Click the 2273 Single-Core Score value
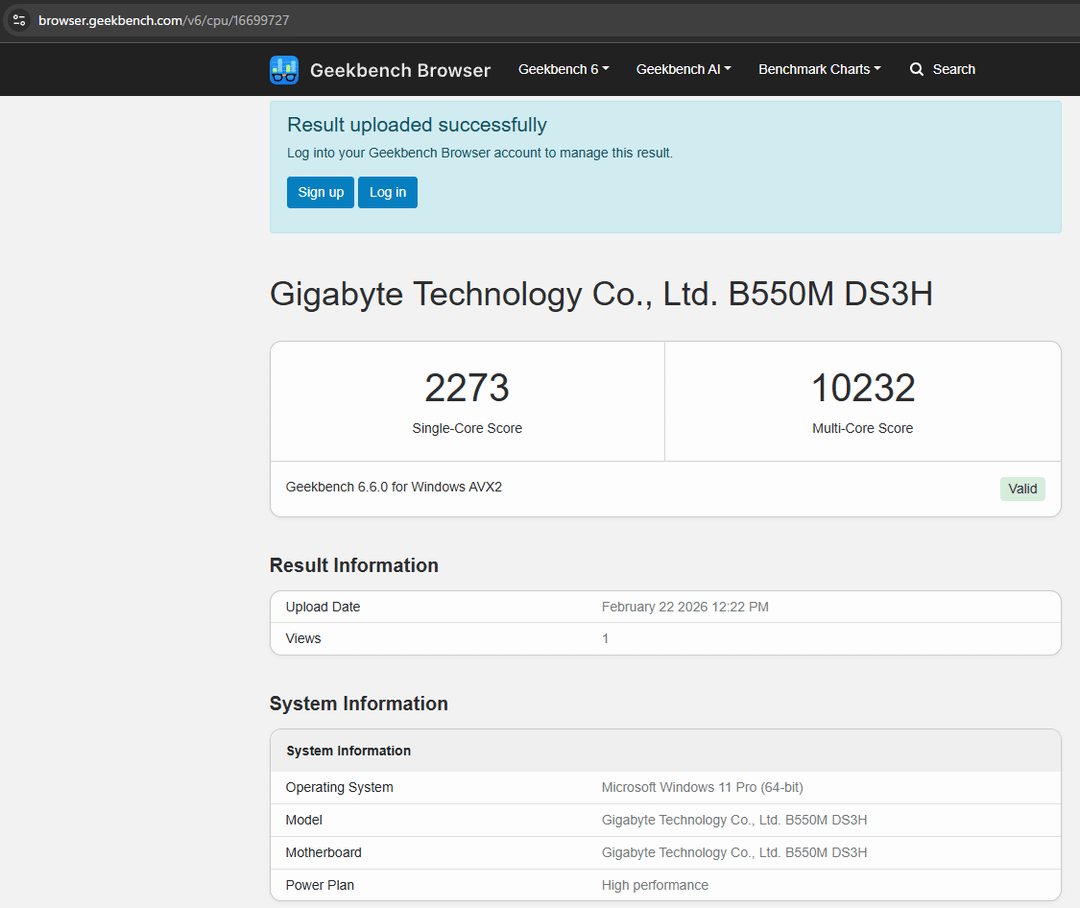This screenshot has width=1080, height=908. tap(467, 388)
